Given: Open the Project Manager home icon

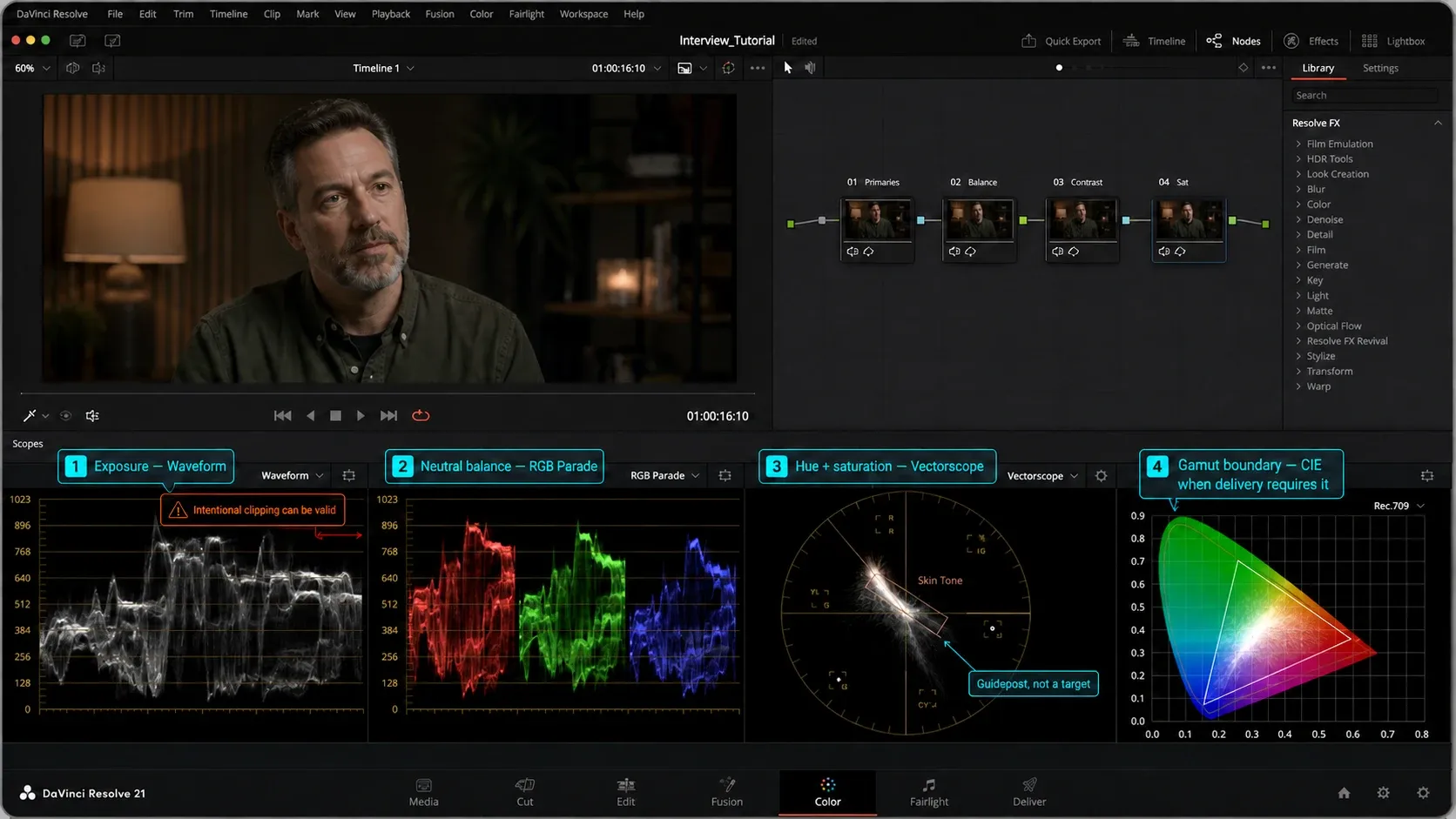Looking at the screenshot, I should [1344, 793].
